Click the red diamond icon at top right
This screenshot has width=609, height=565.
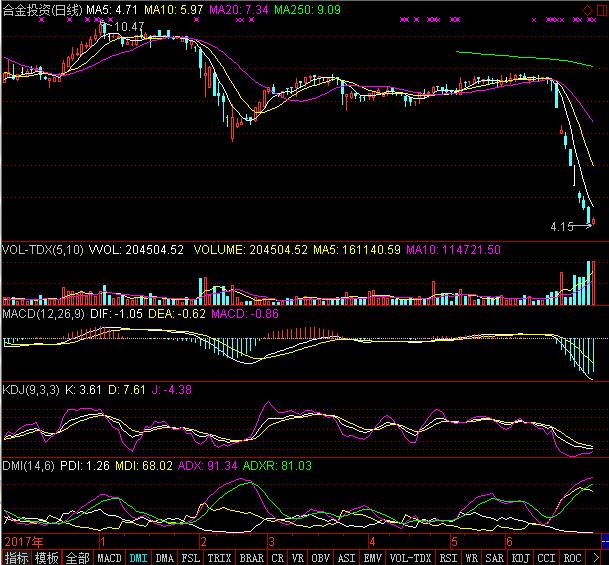[588, 10]
